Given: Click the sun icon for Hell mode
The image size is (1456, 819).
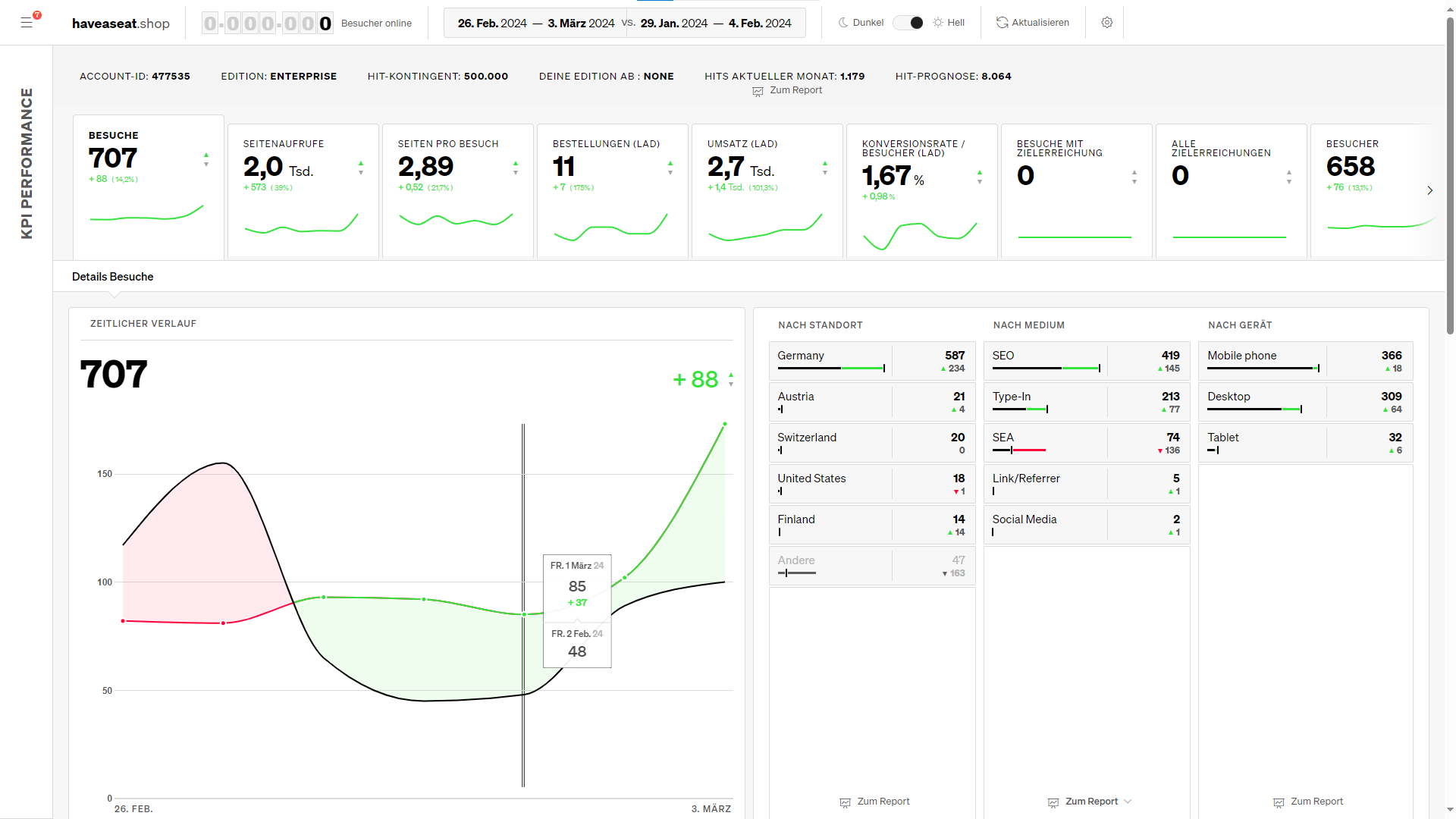Looking at the screenshot, I should point(938,23).
